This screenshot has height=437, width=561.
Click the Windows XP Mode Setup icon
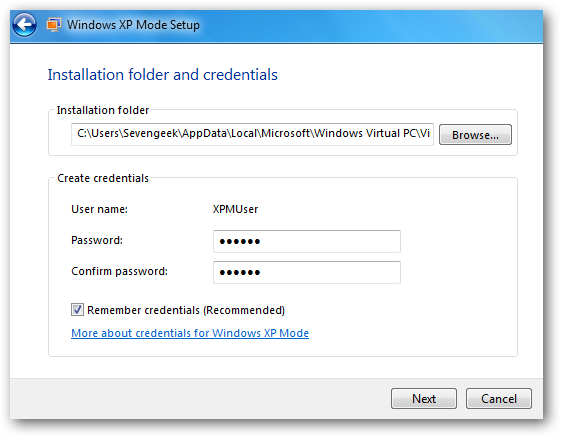click(x=54, y=25)
